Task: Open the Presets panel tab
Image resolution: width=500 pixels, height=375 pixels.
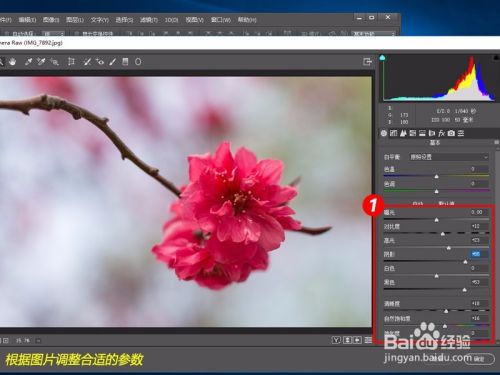Action: pyautogui.click(x=461, y=133)
